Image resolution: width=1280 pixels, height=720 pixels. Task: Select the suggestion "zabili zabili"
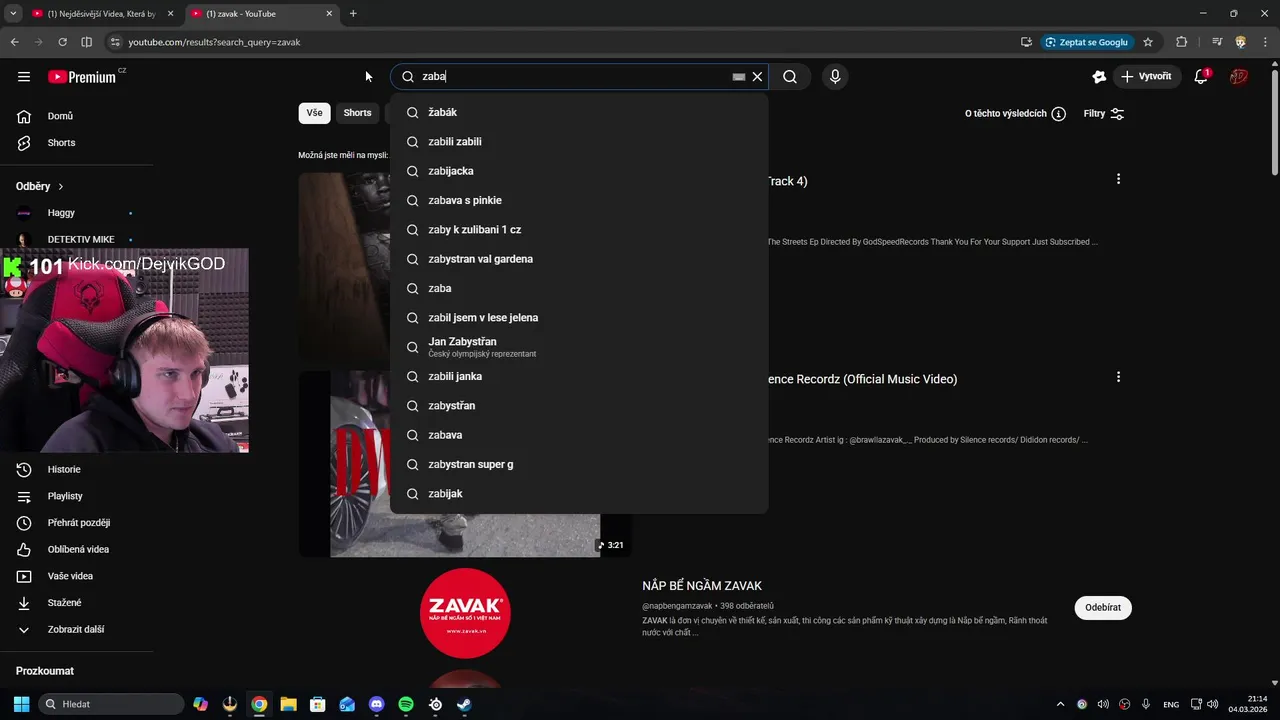point(579,142)
